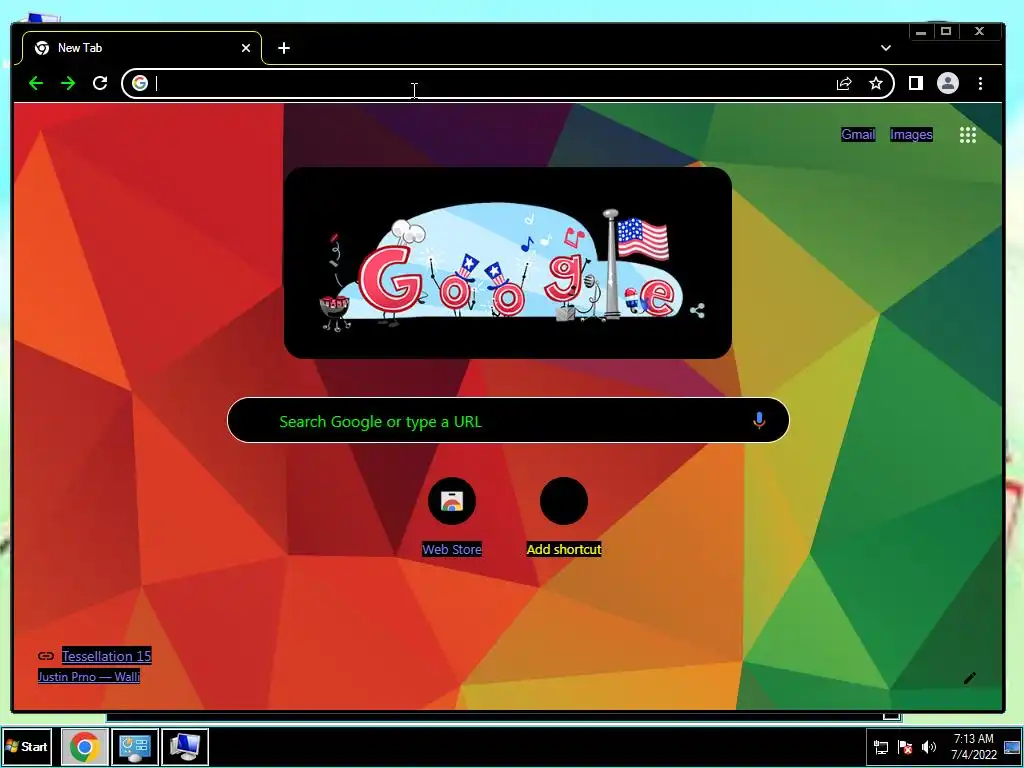Bookmark this tab with the star icon

[x=876, y=83]
